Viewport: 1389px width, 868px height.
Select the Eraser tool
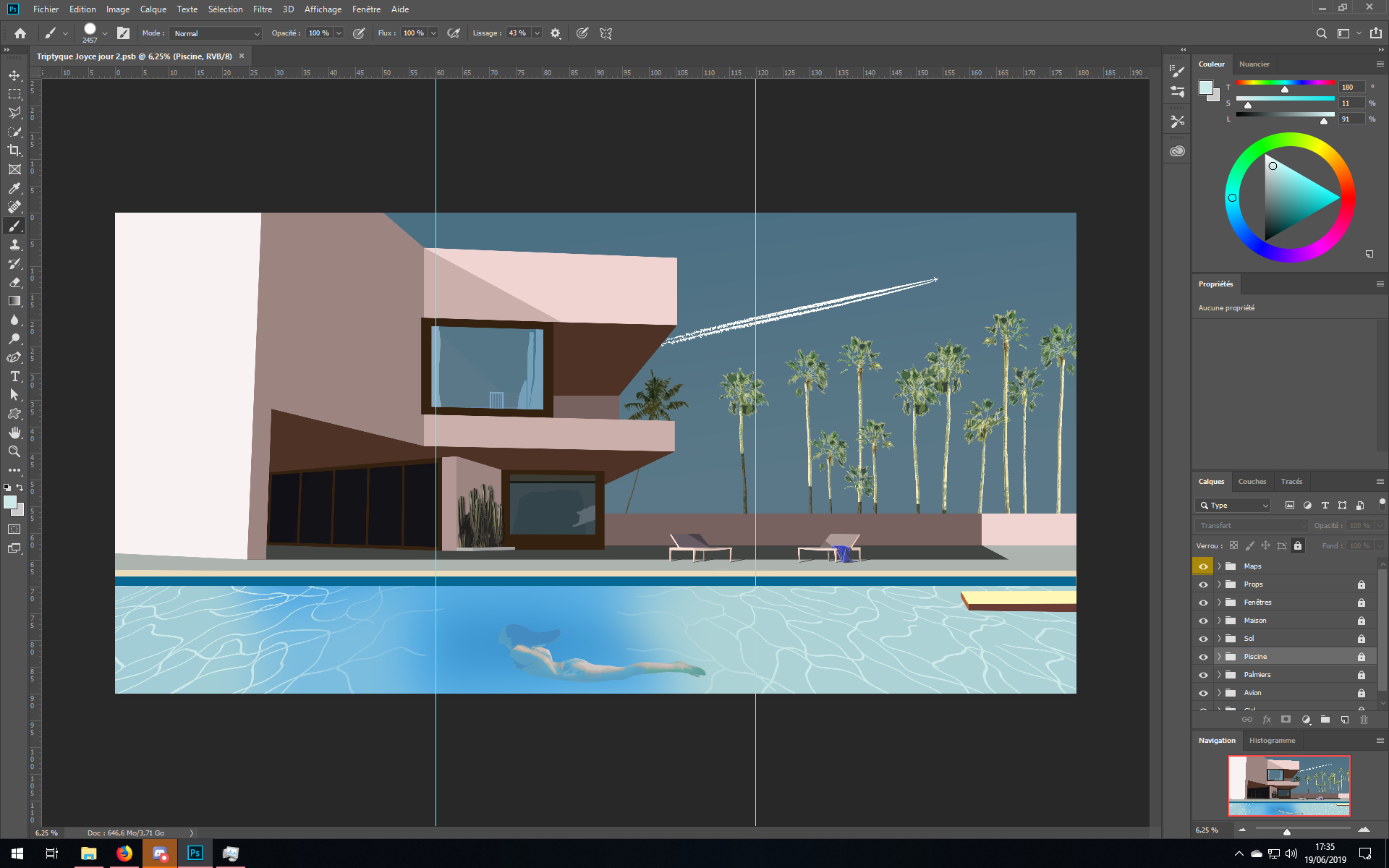click(14, 282)
